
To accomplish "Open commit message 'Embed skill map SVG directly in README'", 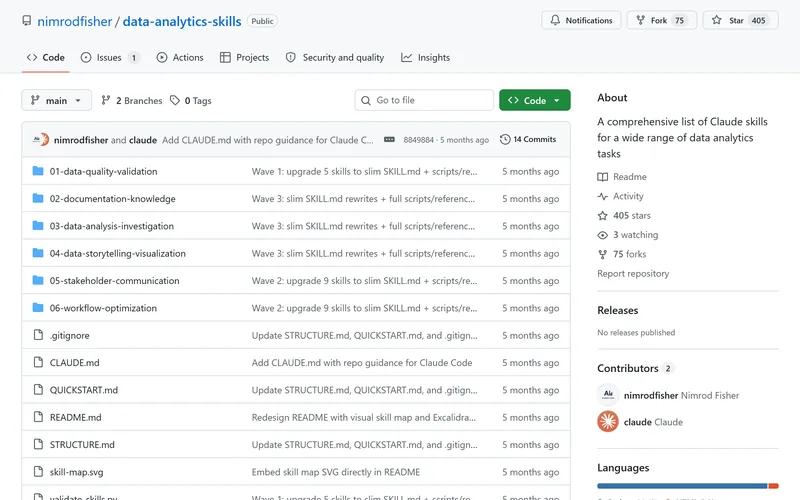I will coord(336,472).
